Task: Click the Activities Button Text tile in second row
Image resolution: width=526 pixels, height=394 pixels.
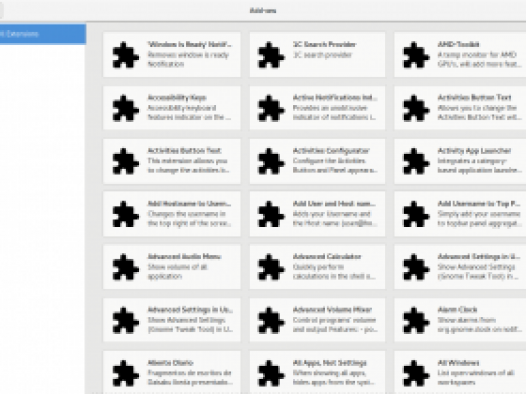Action: (460, 108)
